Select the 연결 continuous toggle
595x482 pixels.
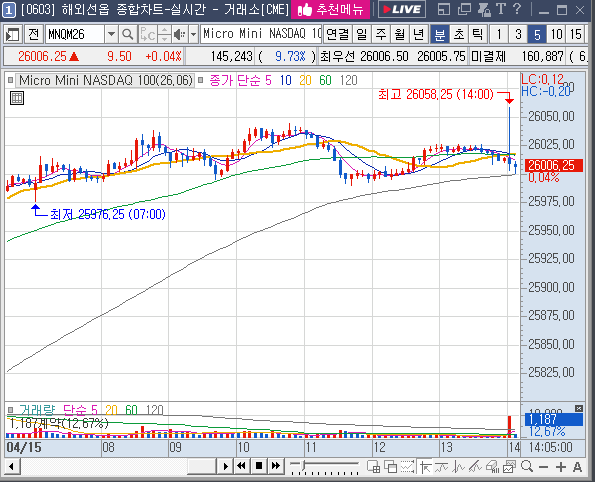coord(337,35)
